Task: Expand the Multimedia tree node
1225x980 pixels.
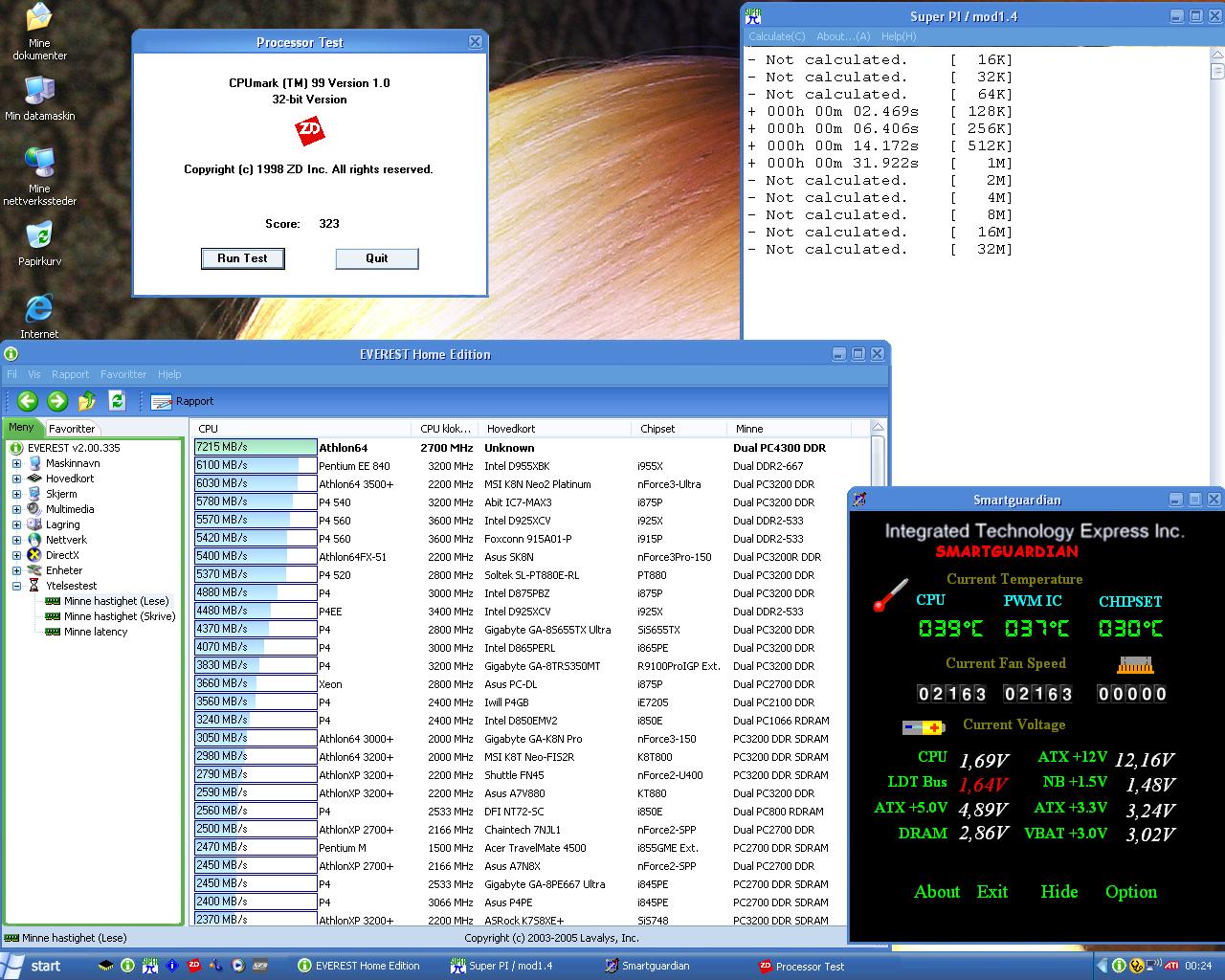Action: click(x=16, y=509)
